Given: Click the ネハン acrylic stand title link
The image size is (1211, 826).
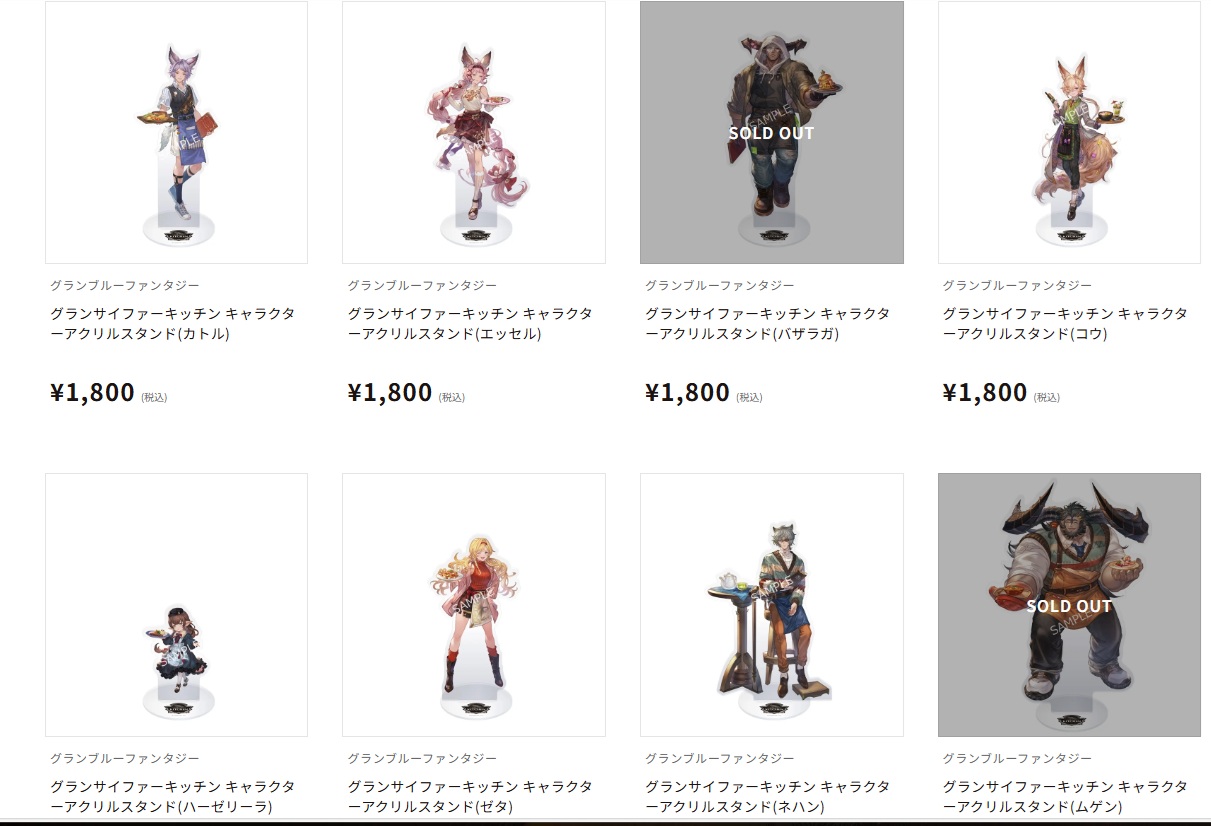Looking at the screenshot, I should tap(768, 797).
